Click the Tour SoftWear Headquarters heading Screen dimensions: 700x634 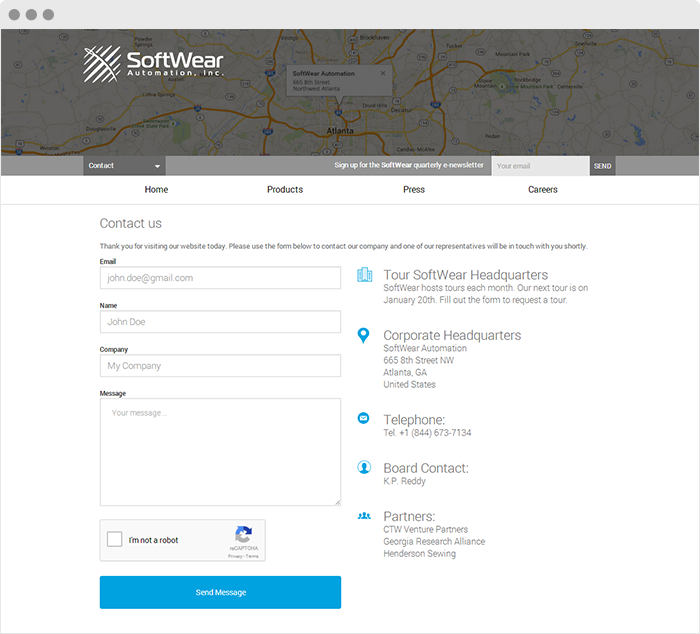[466, 275]
